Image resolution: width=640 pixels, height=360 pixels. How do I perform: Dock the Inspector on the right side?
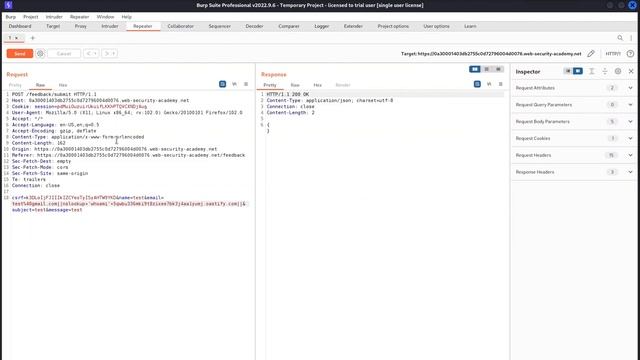coord(578,71)
